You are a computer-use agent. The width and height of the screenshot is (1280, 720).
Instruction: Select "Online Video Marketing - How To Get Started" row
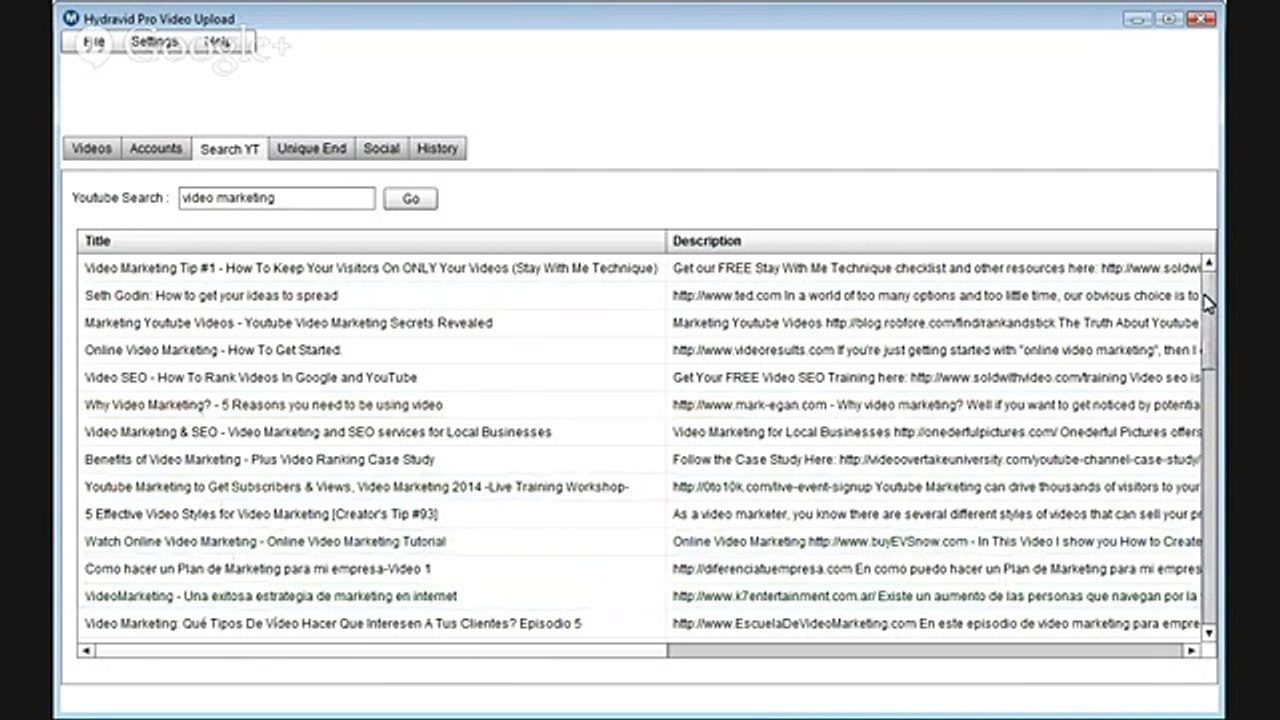(371, 350)
